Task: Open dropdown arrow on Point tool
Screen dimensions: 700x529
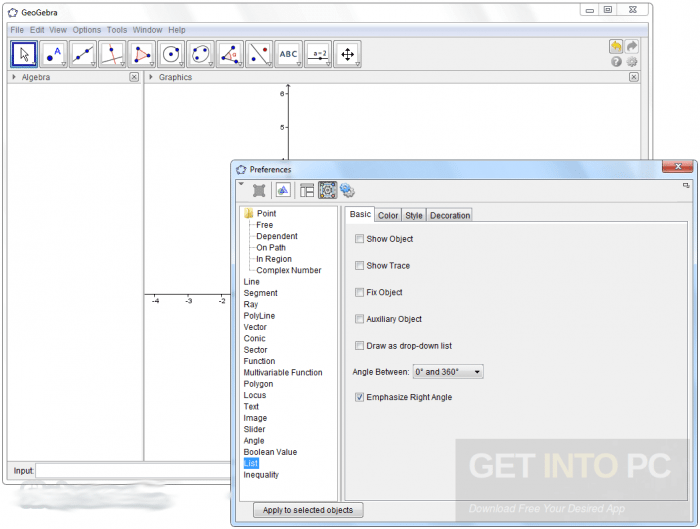Action: (x=63, y=64)
